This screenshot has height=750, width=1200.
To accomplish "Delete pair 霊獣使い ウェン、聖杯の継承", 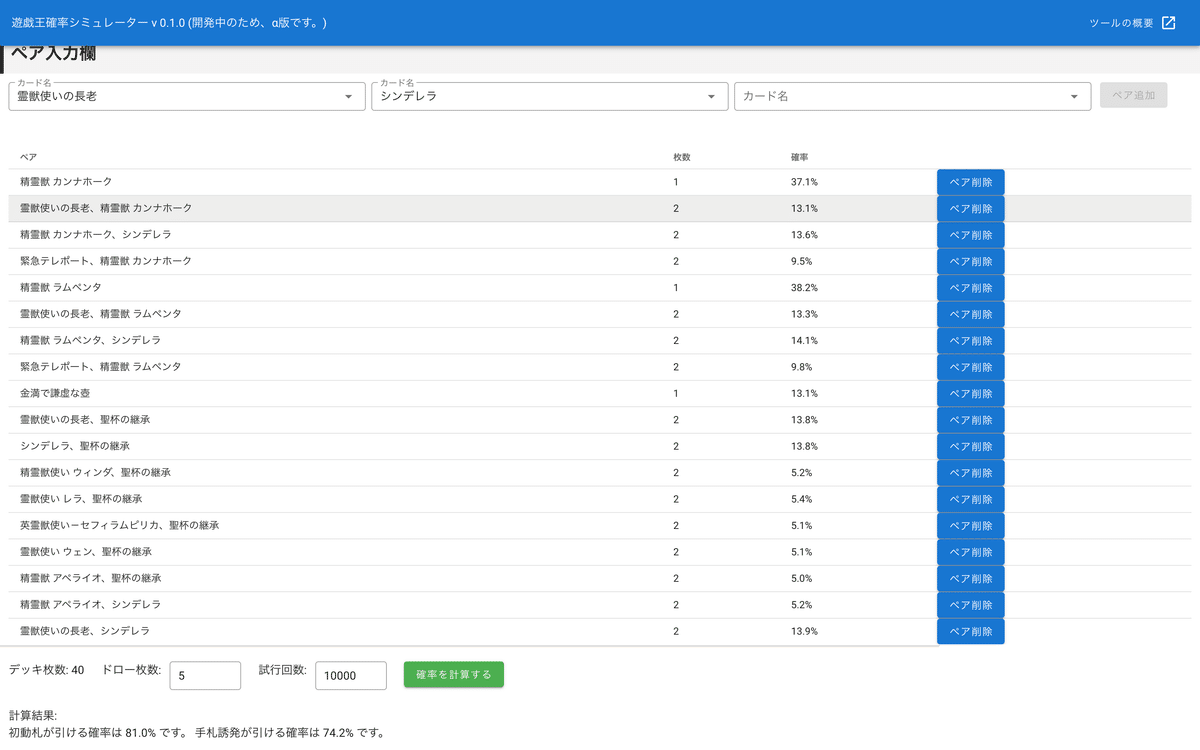I will pos(970,552).
